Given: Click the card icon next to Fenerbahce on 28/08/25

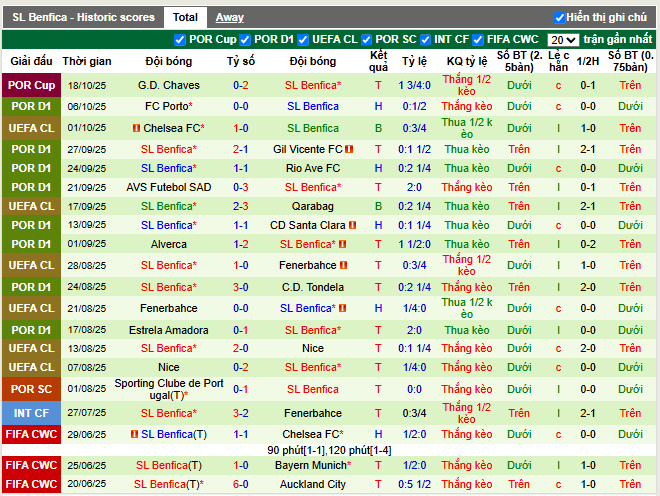Looking at the screenshot, I should 344,265.
